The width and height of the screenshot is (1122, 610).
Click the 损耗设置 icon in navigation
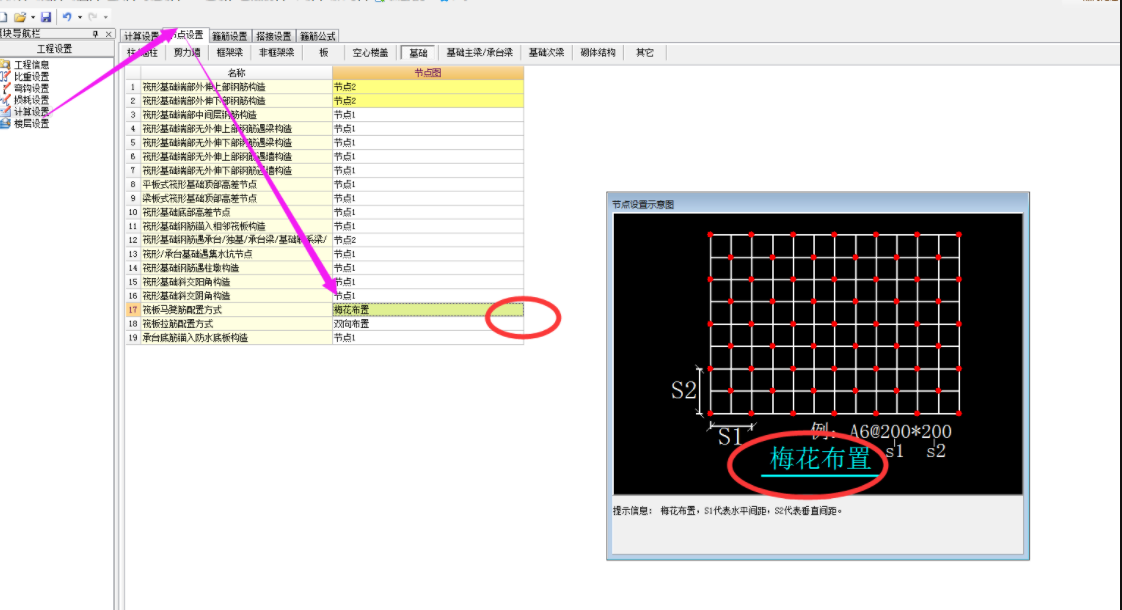[x=6, y=100]
